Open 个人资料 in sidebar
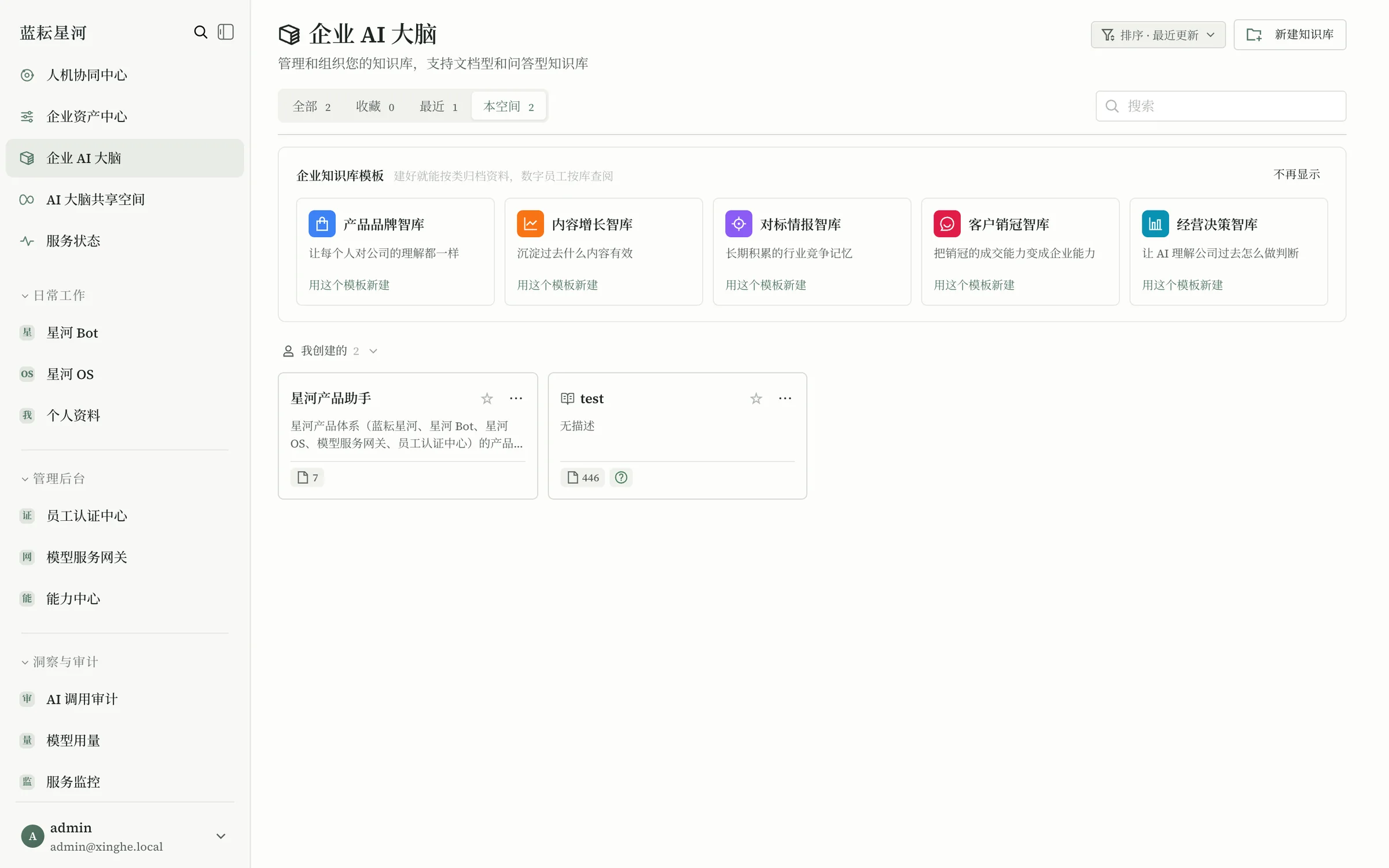 pyautogui.click(x=124, y=415)
